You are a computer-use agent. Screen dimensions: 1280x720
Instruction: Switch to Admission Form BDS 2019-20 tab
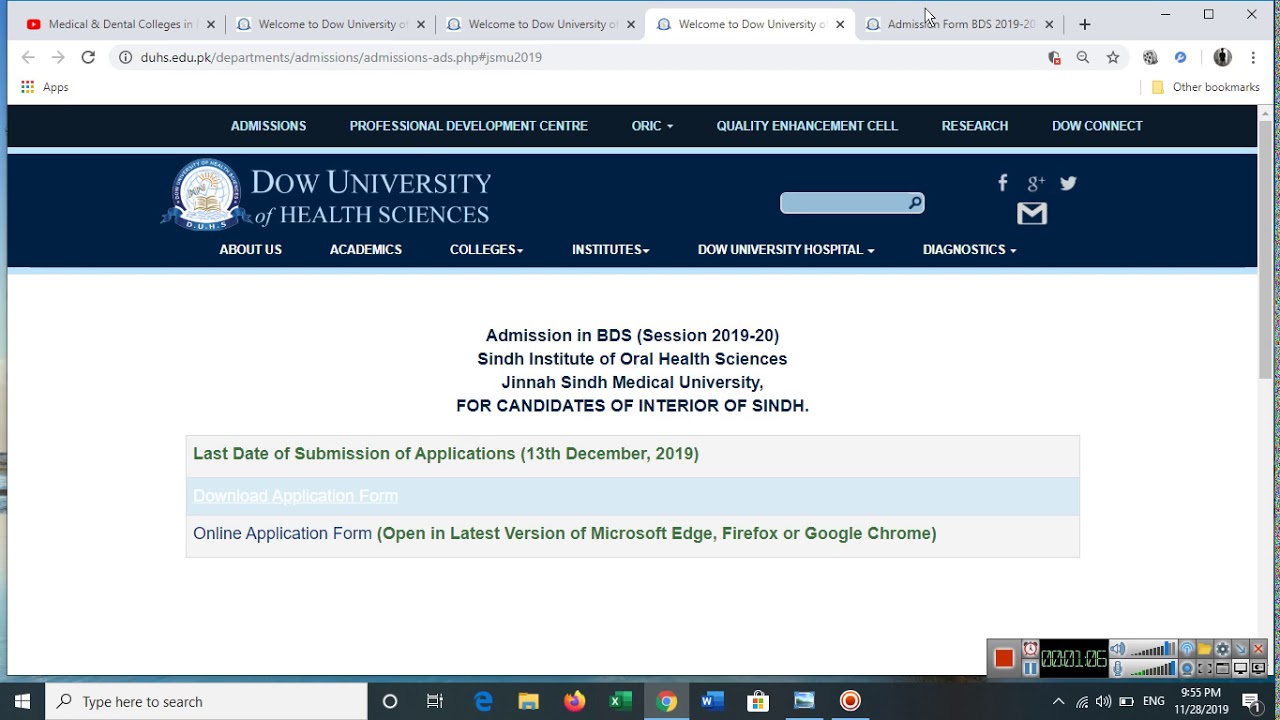pos(960,24)
